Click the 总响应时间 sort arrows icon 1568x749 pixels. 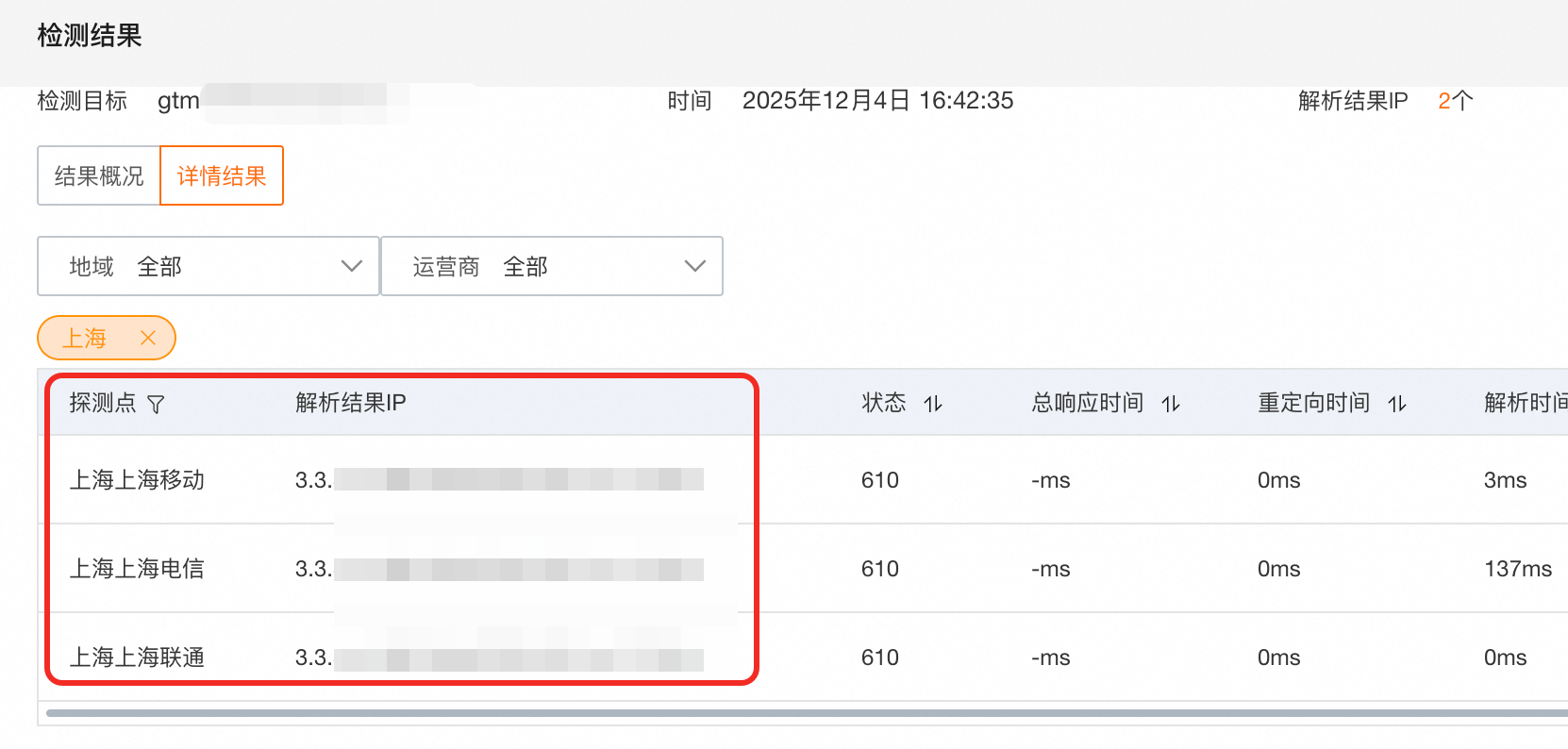coord(1171,405)
